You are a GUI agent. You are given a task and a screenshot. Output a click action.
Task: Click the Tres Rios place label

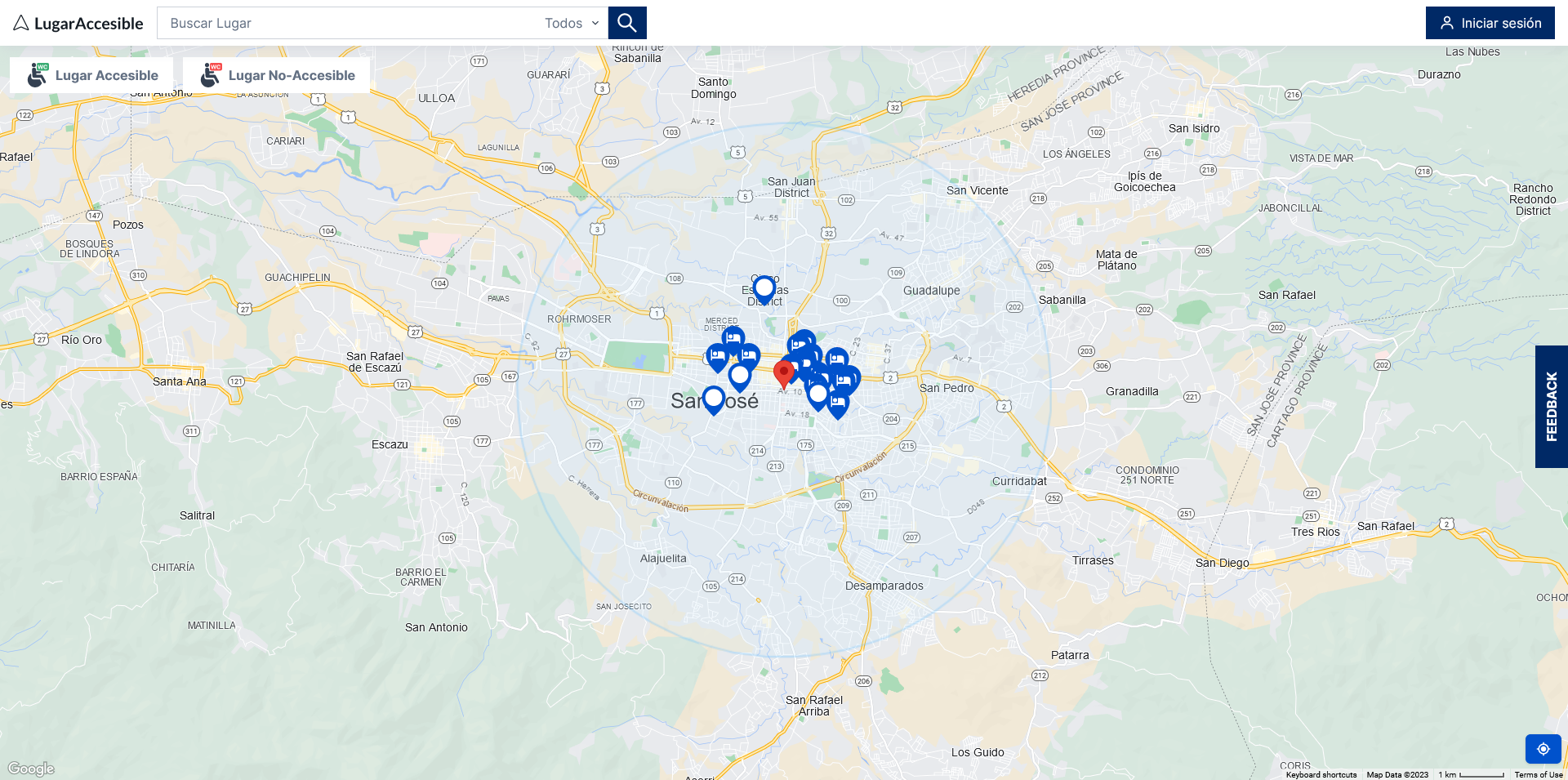[x=1316, y=532]
